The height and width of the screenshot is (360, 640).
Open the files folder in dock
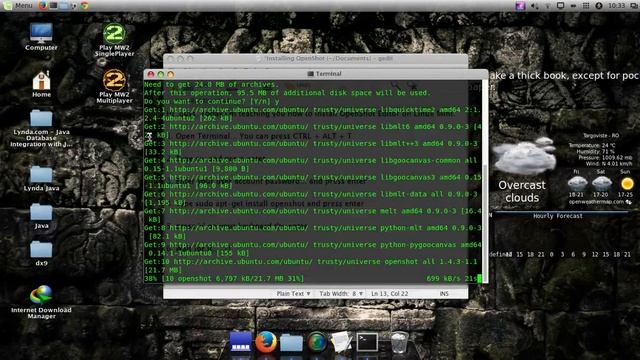pyautogui.click(x=291, y=343)
